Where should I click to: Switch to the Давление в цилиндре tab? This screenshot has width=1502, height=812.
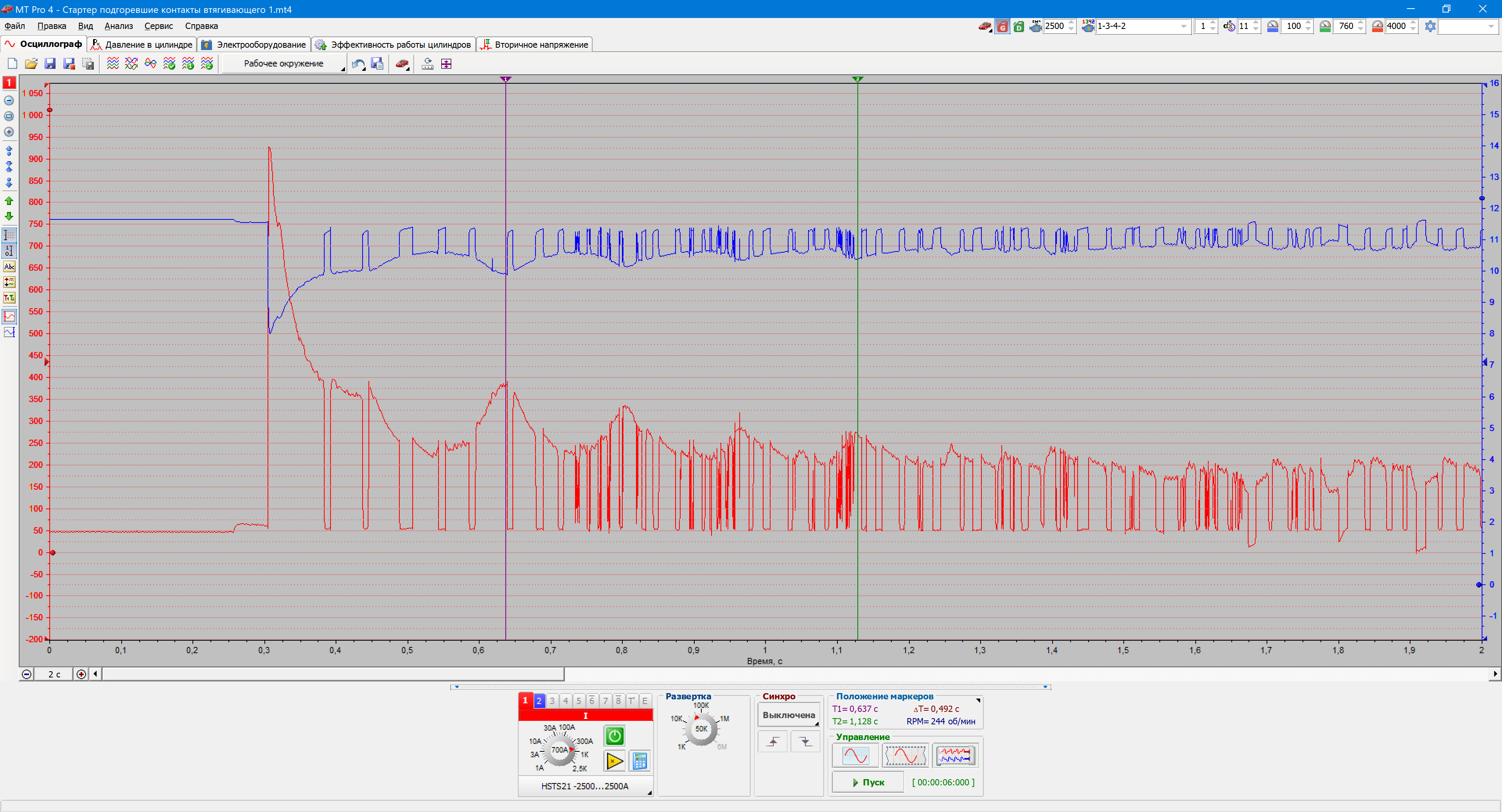(142, 44)
